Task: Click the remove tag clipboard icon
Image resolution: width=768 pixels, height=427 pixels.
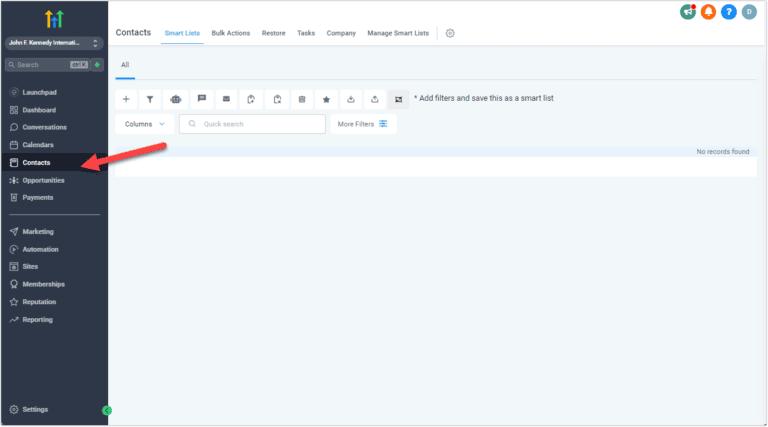Action: 277,99
